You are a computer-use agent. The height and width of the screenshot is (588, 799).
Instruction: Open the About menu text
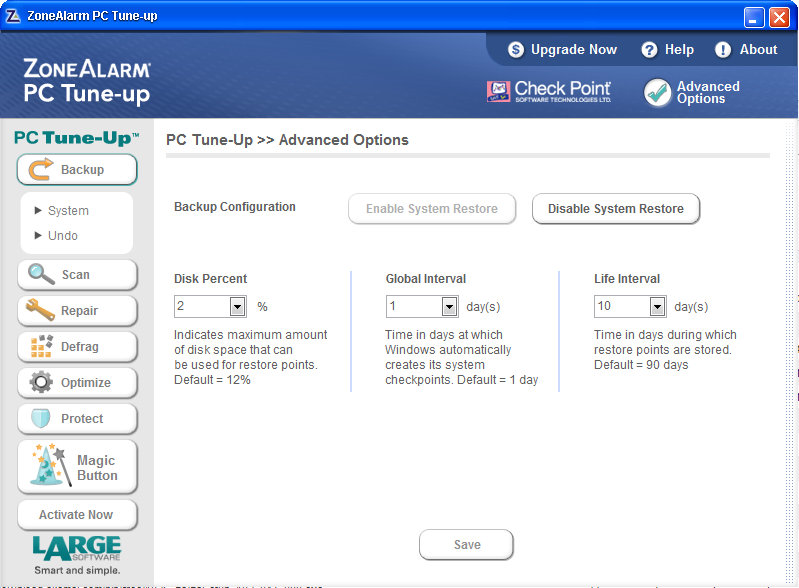point(758,49)
